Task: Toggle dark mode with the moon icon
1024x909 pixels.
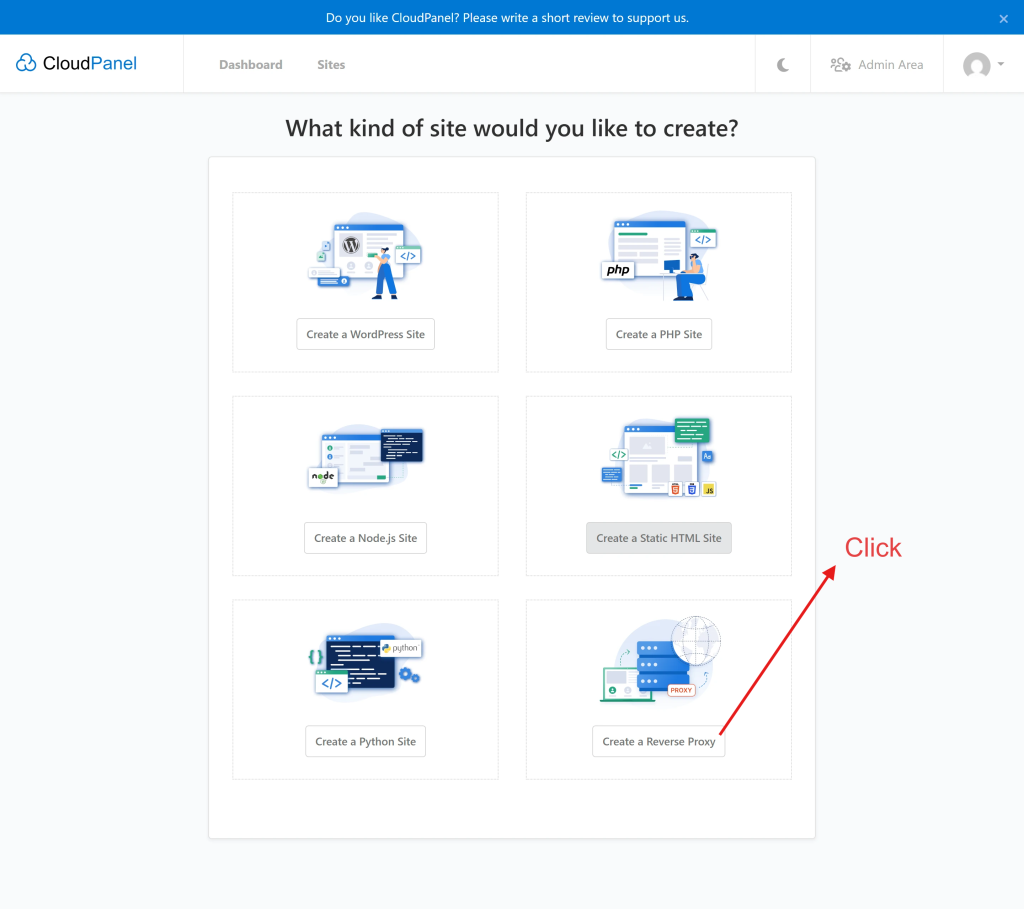Action: click(x=783, y=65)
